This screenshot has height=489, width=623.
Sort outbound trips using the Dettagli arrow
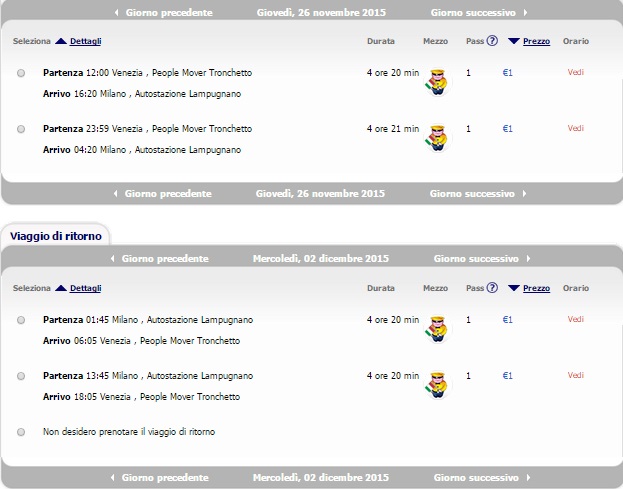pyautogui.click(x=61, y=41)
